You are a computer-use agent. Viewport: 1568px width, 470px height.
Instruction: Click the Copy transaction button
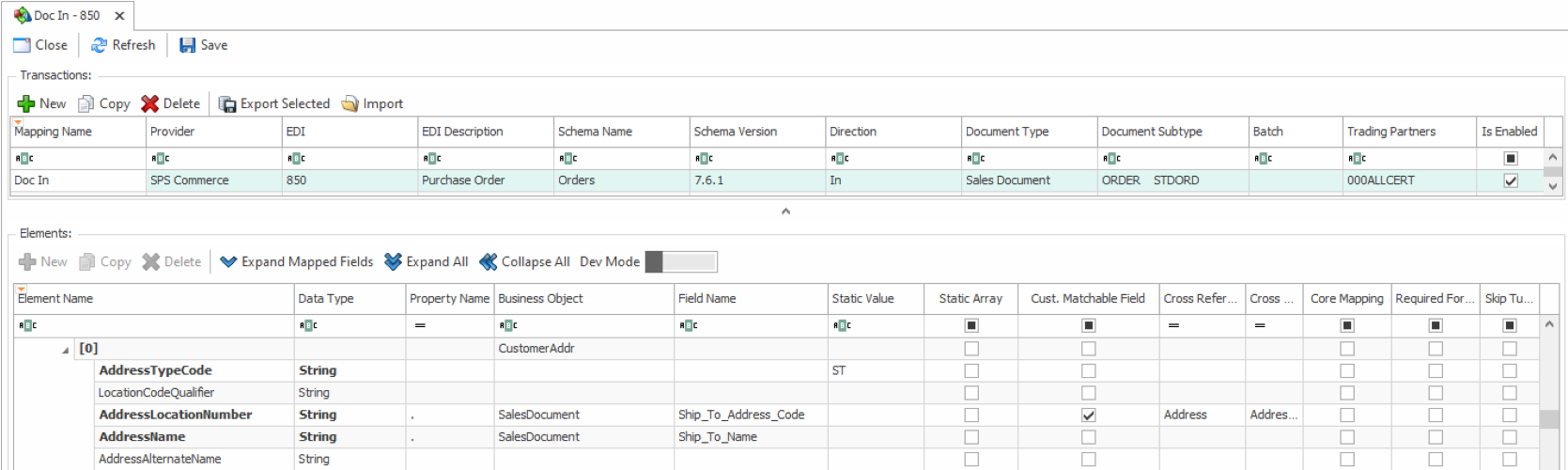pyautogui.click(x=104, y=103)
